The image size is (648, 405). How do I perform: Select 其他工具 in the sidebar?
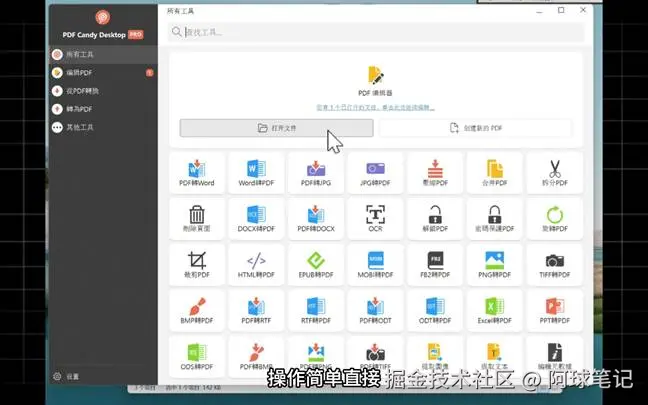[103, 127]
